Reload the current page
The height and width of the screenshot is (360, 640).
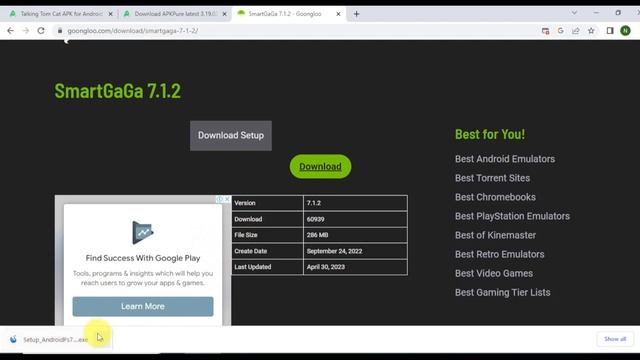[41, 31]
